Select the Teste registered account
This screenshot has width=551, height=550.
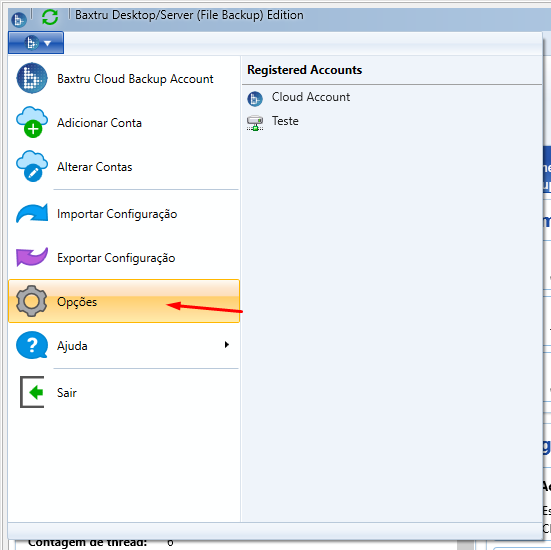pyautogui.click(x=392, y=121)
